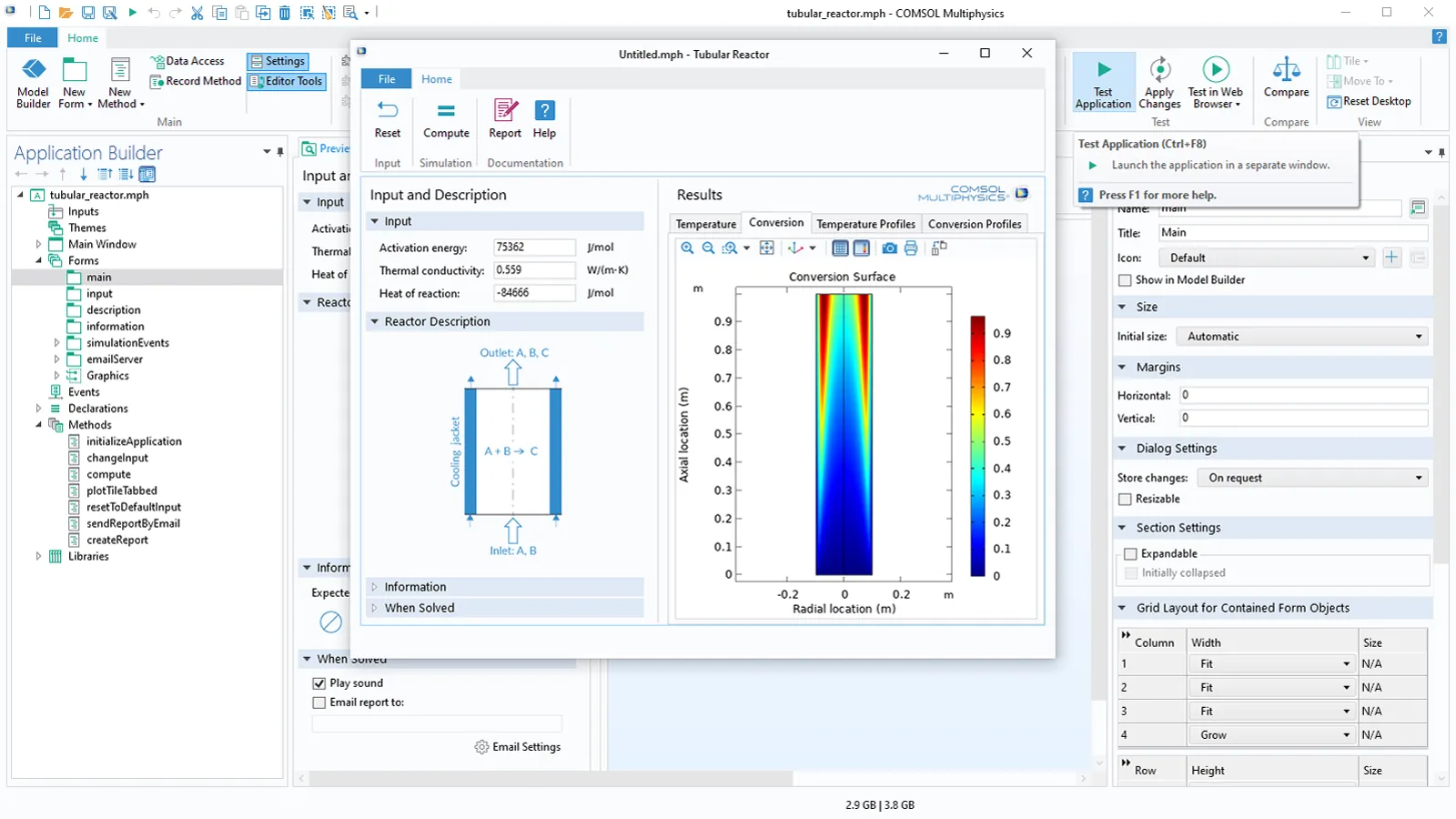Disable the Play sound checkbox
The height and width of the screenshot is (819, 1456).
coord(319,683)
